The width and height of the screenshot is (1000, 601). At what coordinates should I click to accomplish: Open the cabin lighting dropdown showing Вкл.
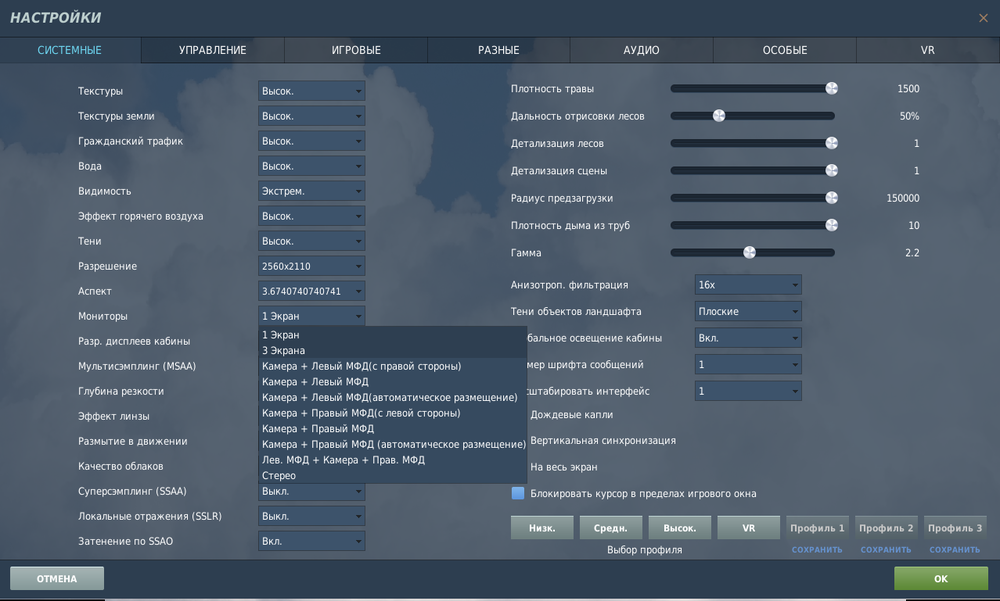tap(748, 338)
